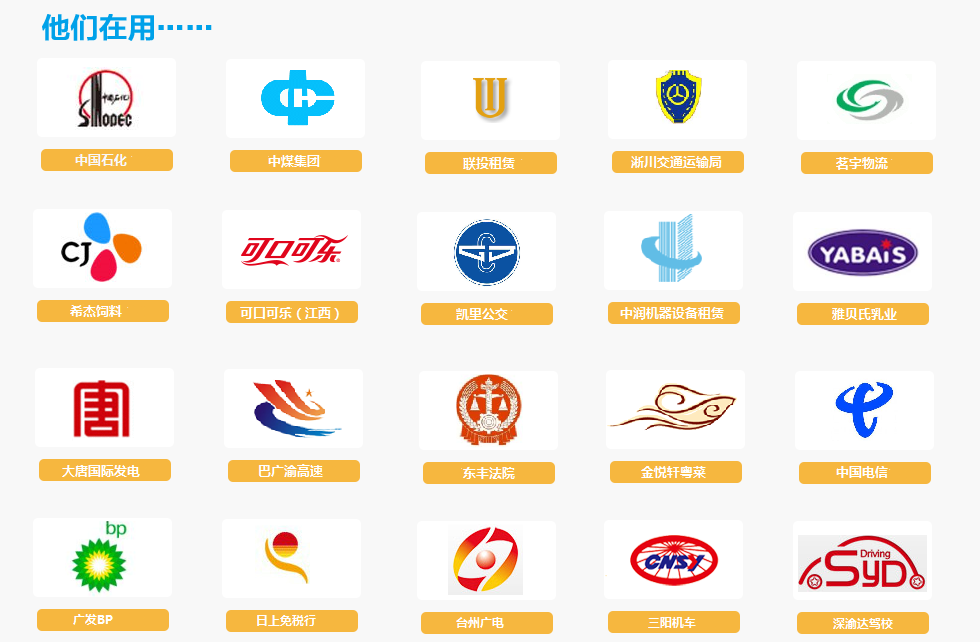980x642 pixels.
Task: Click the red and blue CNSY oval logo
Action: coord(674,559)
